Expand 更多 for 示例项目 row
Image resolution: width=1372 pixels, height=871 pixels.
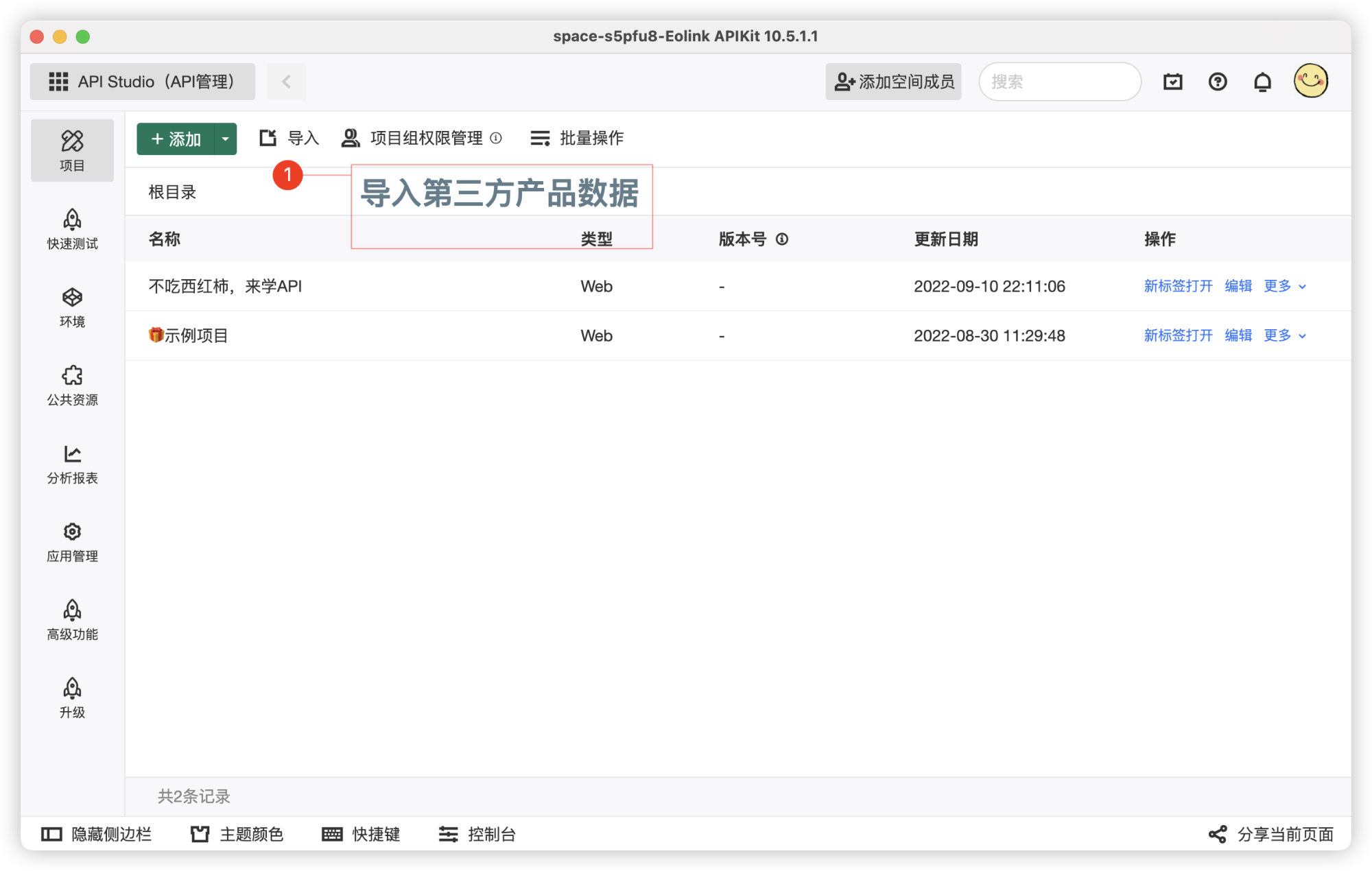point(1285,335)
